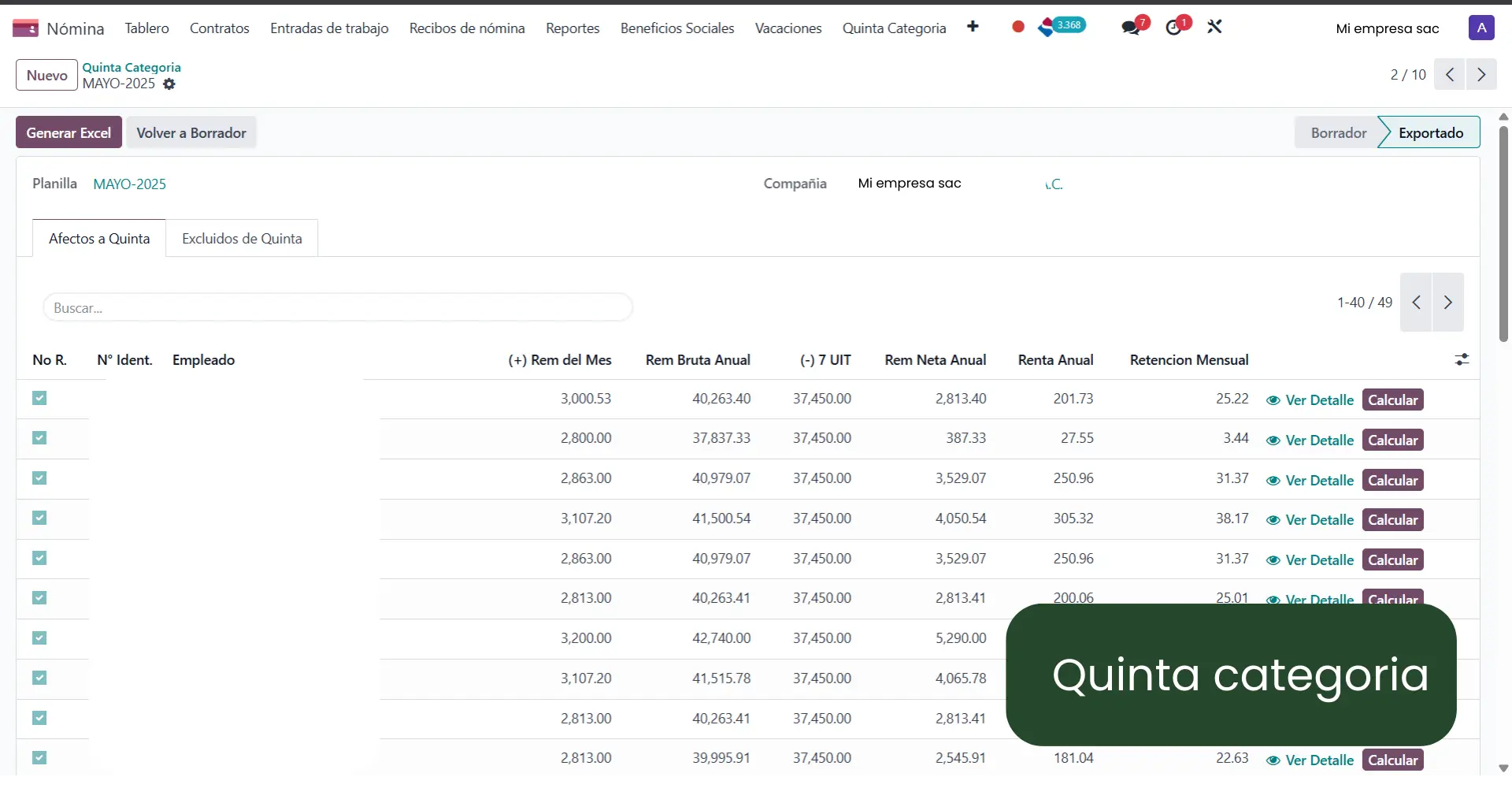Toggle the third employee row checkbox
The image size is (1512, 788).
point(39,478)
